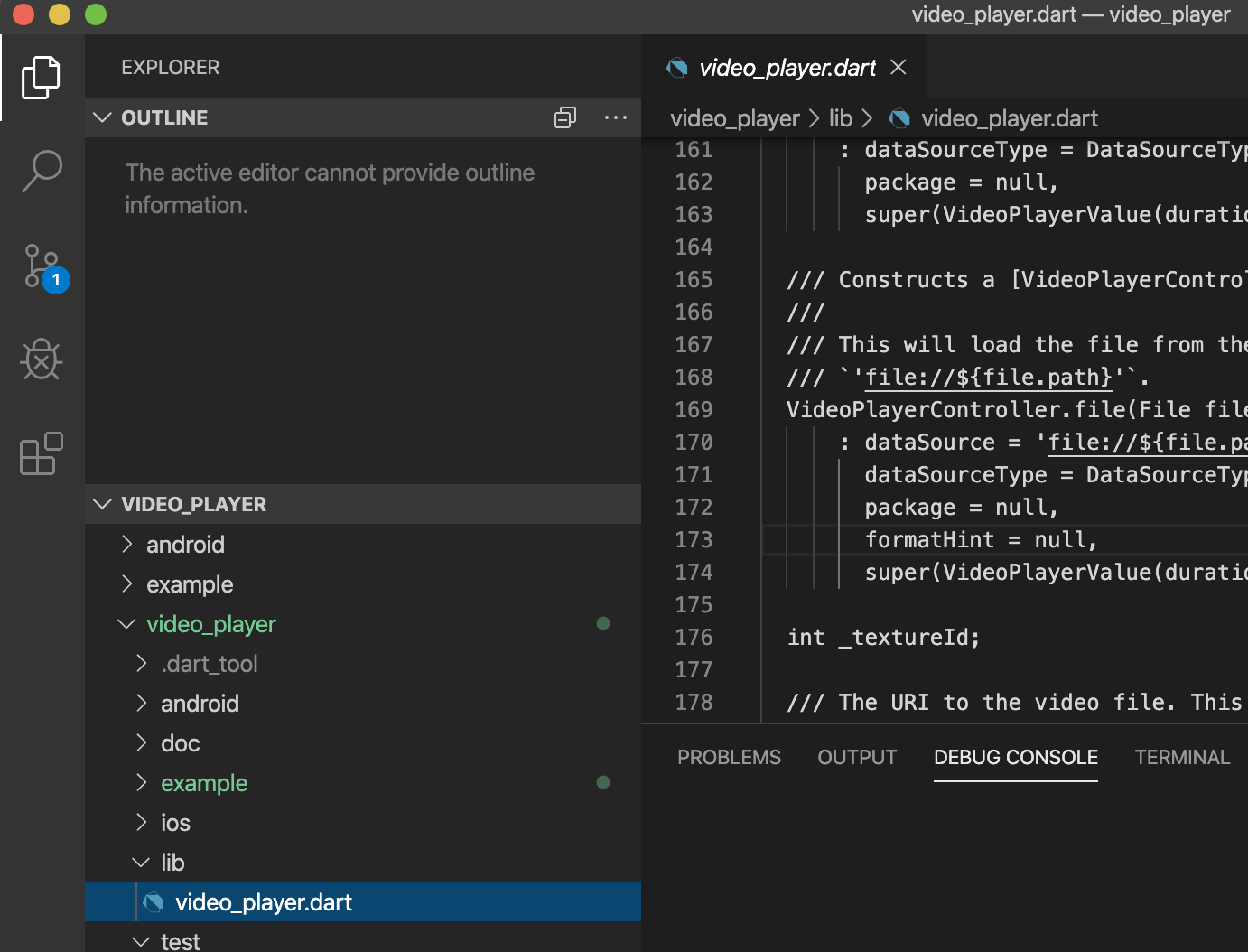Image resolution: width=1248 pixels, height=952 pixels.
Task: Open the Search view icon
Action: (x=42, y=171)
